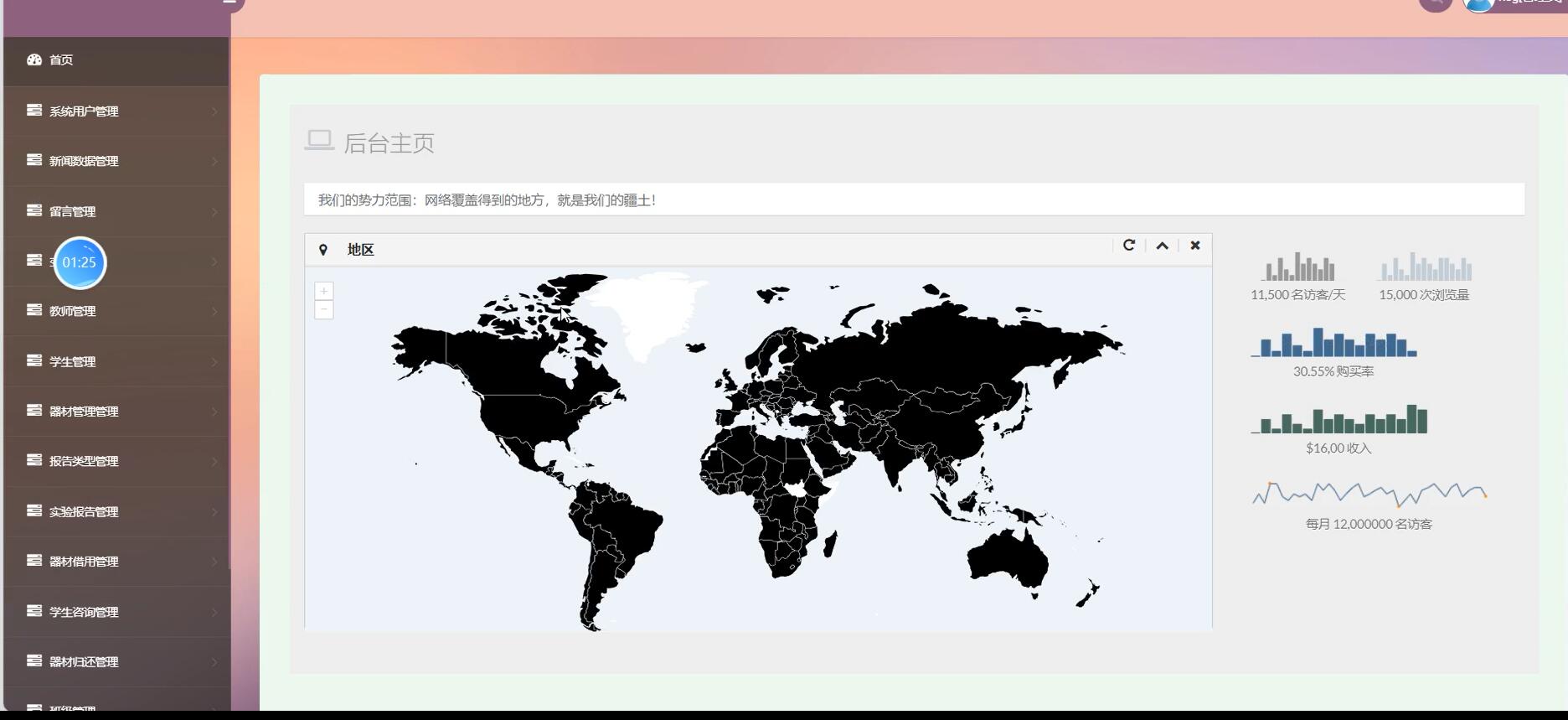Close the 地区 map panel
Screen dimensions: 1568x720
tap(1195, 246)
